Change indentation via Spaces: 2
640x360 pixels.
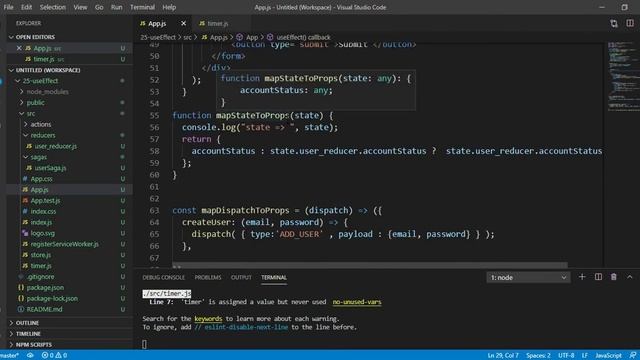click(x=538, y=356)
